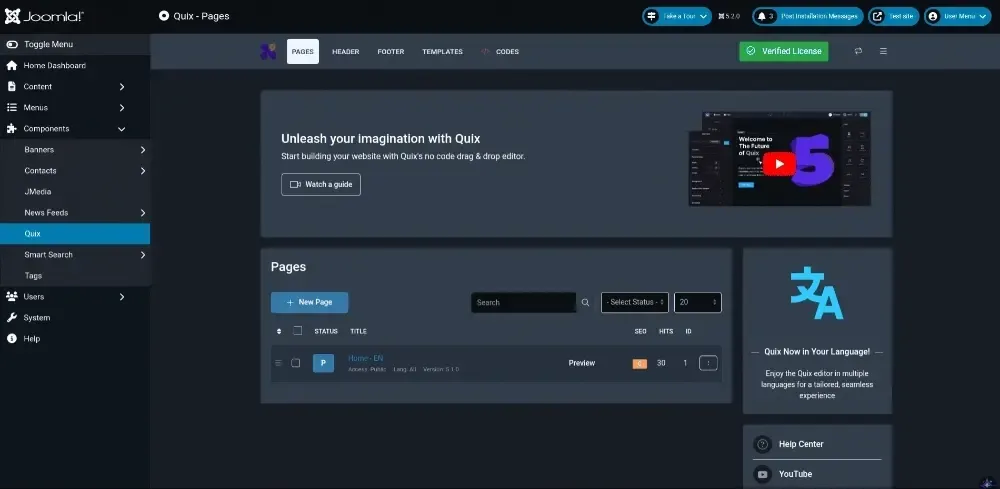
Task: Click the search magnifier icon
Action: point(585,302)
